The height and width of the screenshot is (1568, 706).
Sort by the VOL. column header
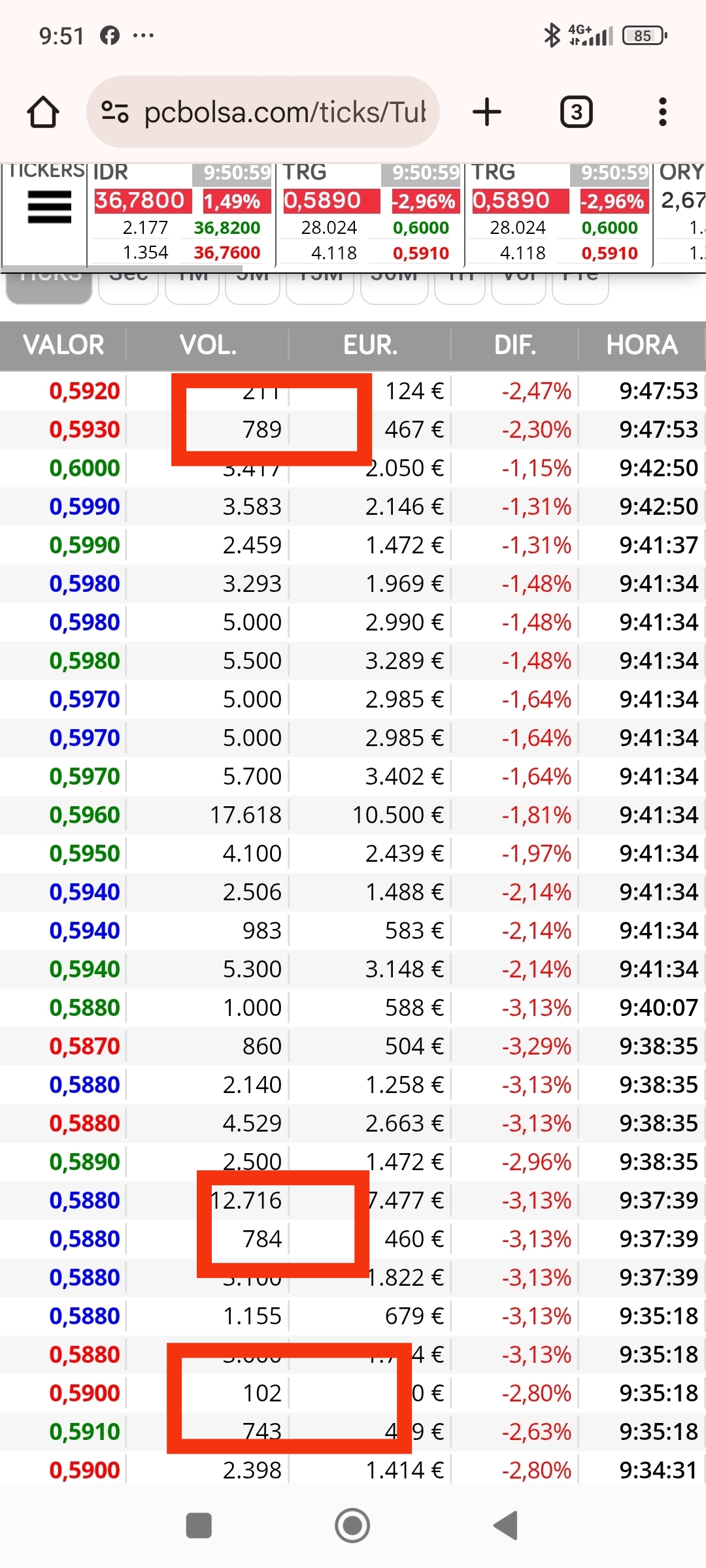208,345
